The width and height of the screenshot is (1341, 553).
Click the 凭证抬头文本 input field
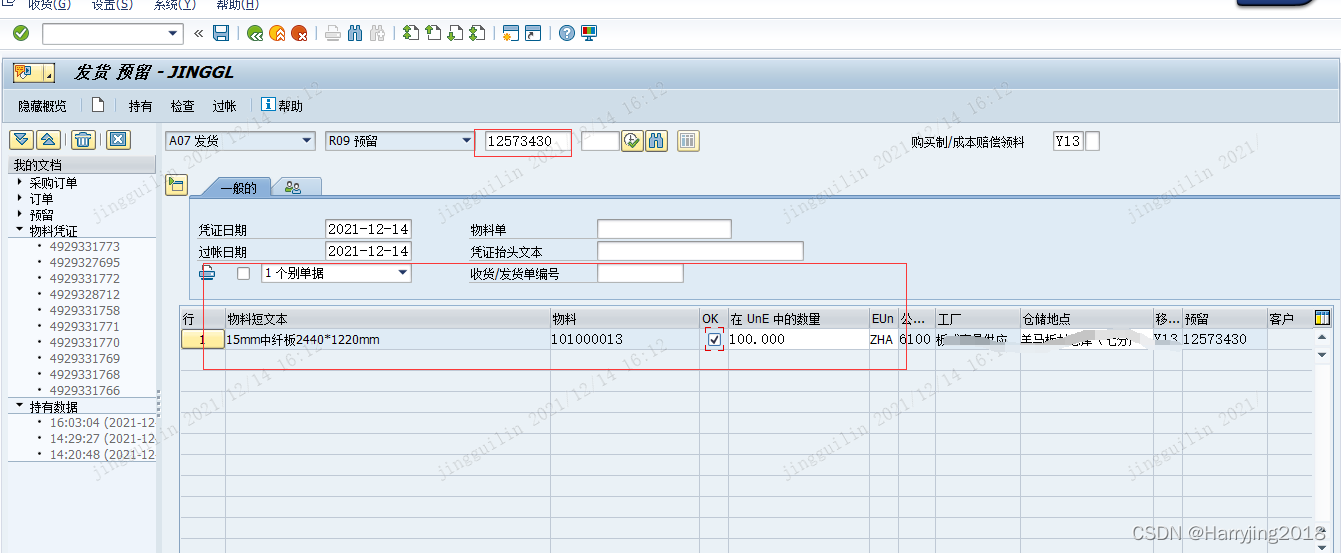(x=700, y=251)
